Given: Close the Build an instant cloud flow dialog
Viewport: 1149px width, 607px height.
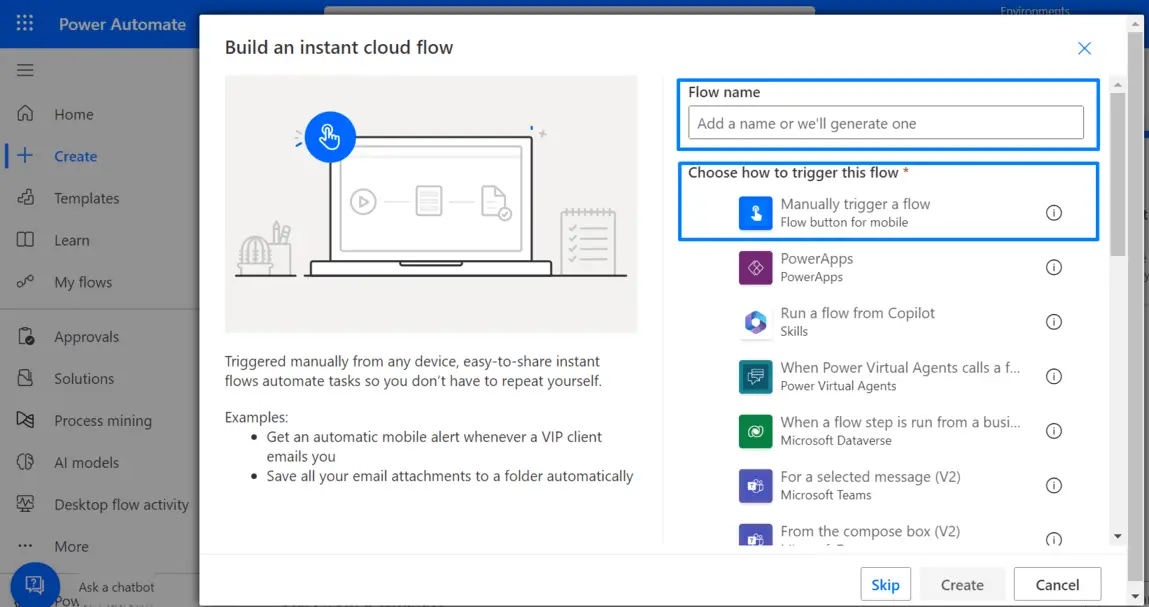Looking at the screenshot, I should (x=1084, y=48).
